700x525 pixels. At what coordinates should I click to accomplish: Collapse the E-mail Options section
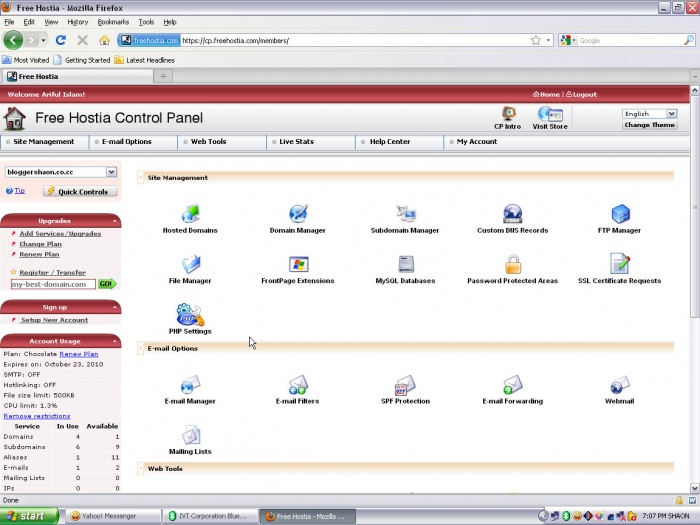(141, 348)
